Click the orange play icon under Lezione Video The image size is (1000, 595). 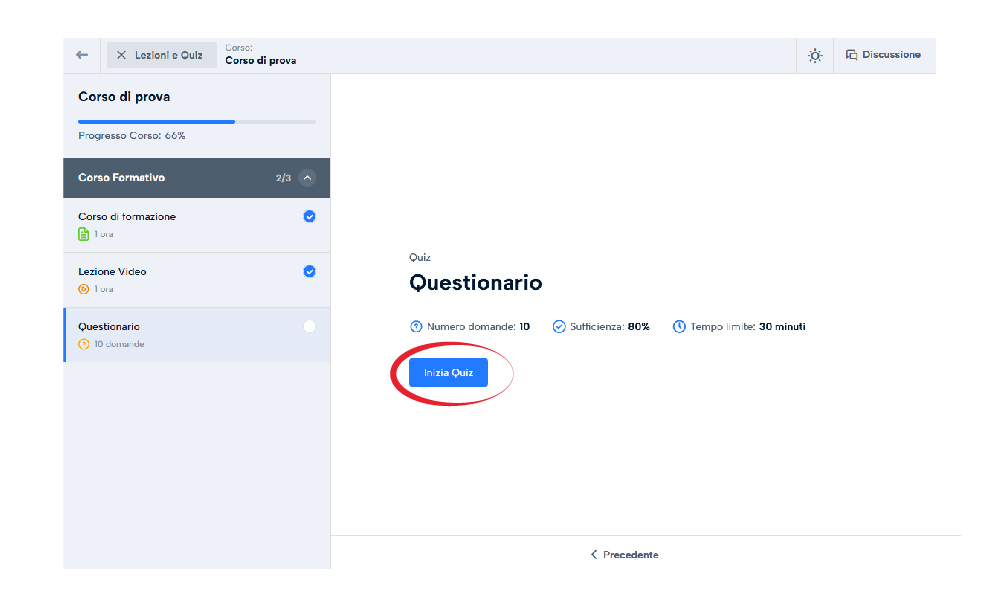click(x=84, y=289)
